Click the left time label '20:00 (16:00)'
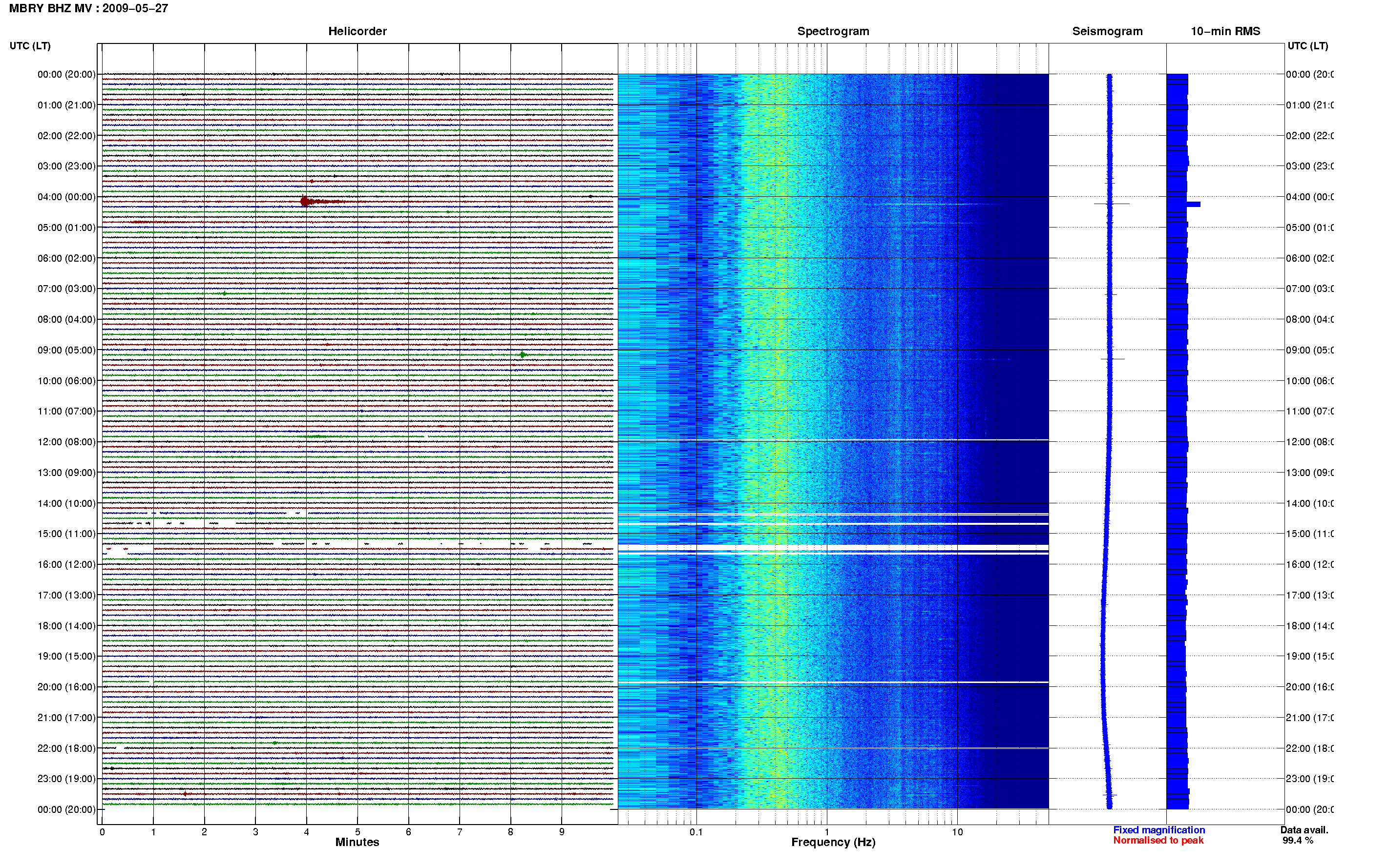The image size is (1389, 868). click(66, 687)
